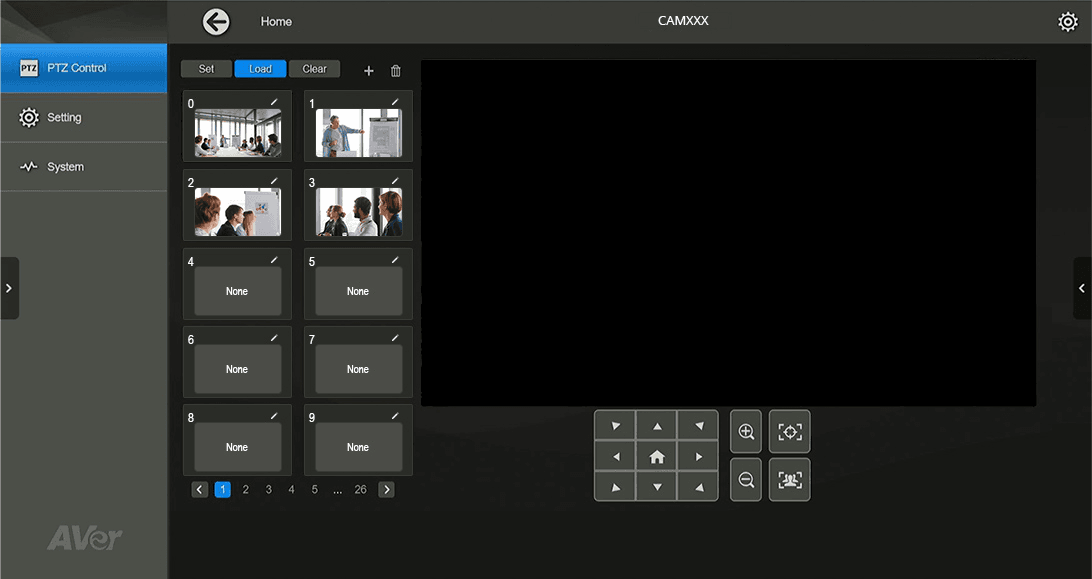Image resolution: width=1092 pixels, height=579 pixels.
Task: Delete presets with the trash icon
Action: [396, 70]
